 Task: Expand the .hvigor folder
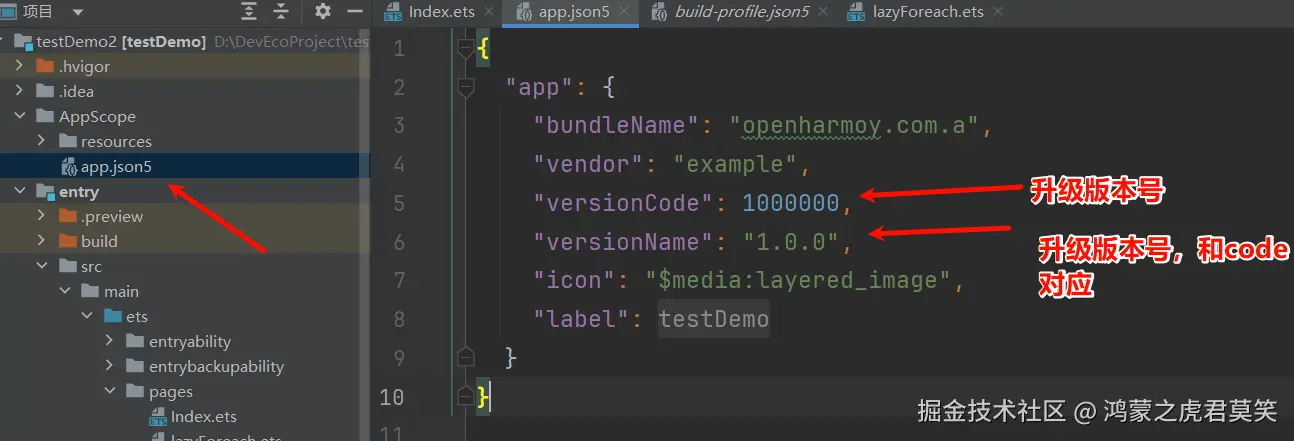point(19,67)
